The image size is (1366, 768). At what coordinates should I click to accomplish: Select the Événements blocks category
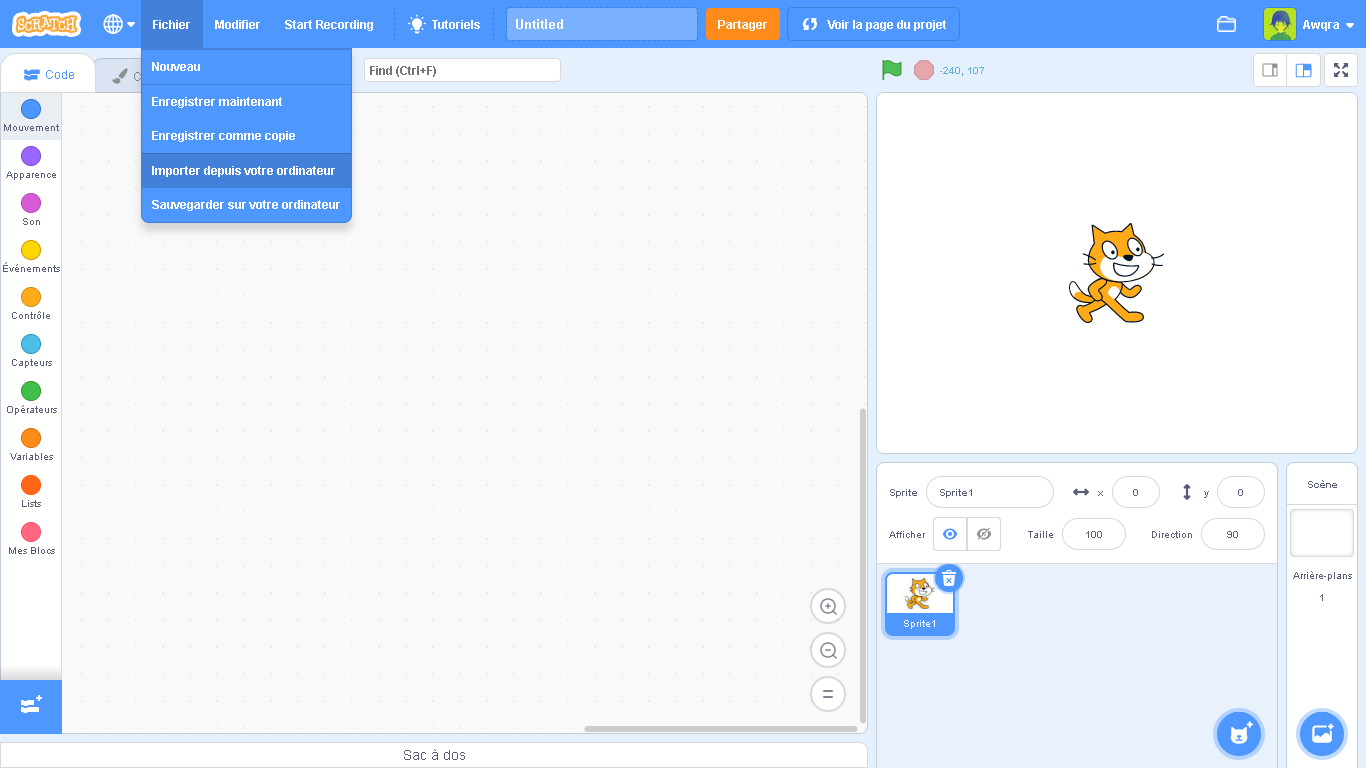point(31,256)
